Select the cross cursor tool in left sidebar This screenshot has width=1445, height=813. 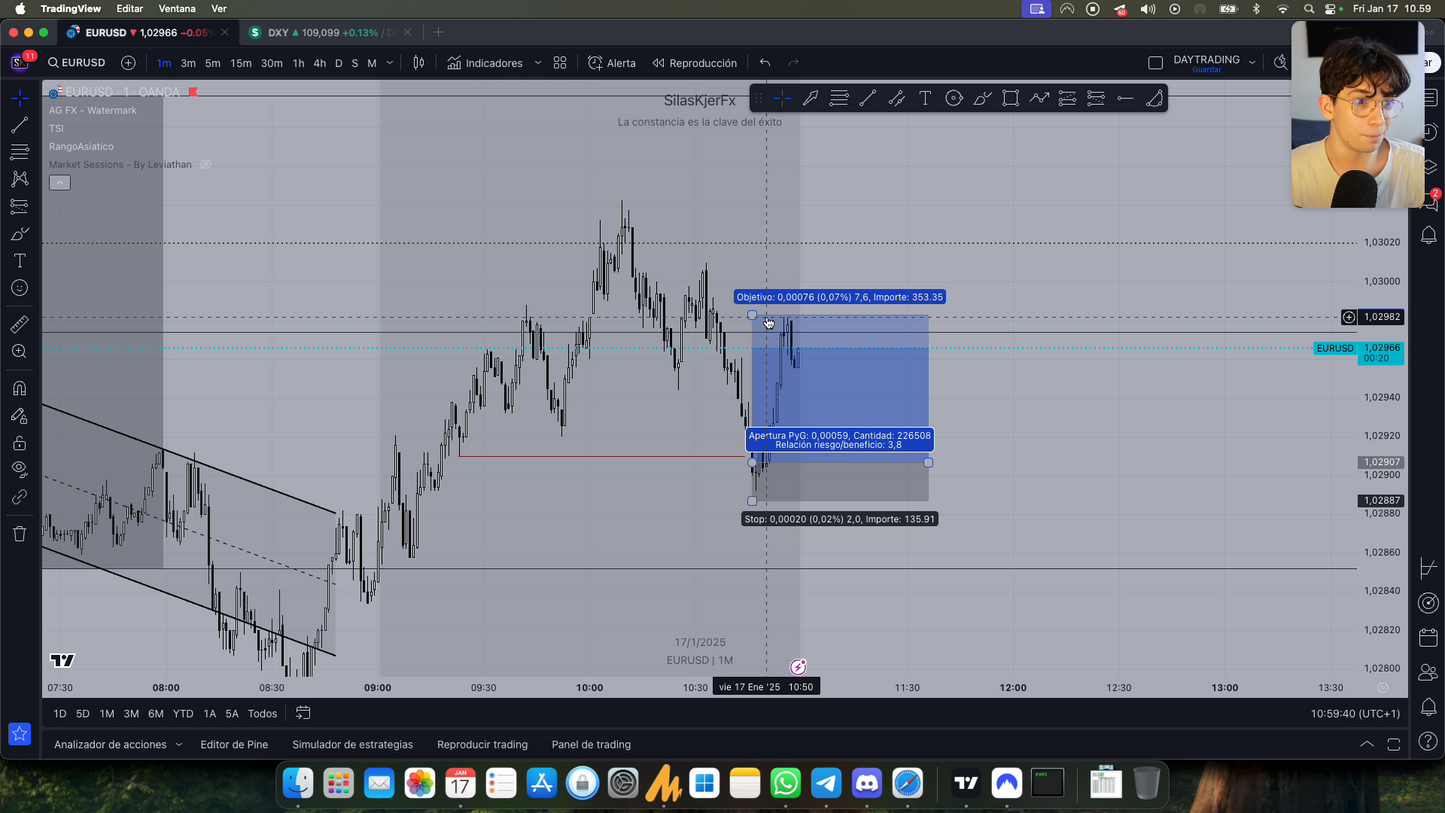[20, 98]
